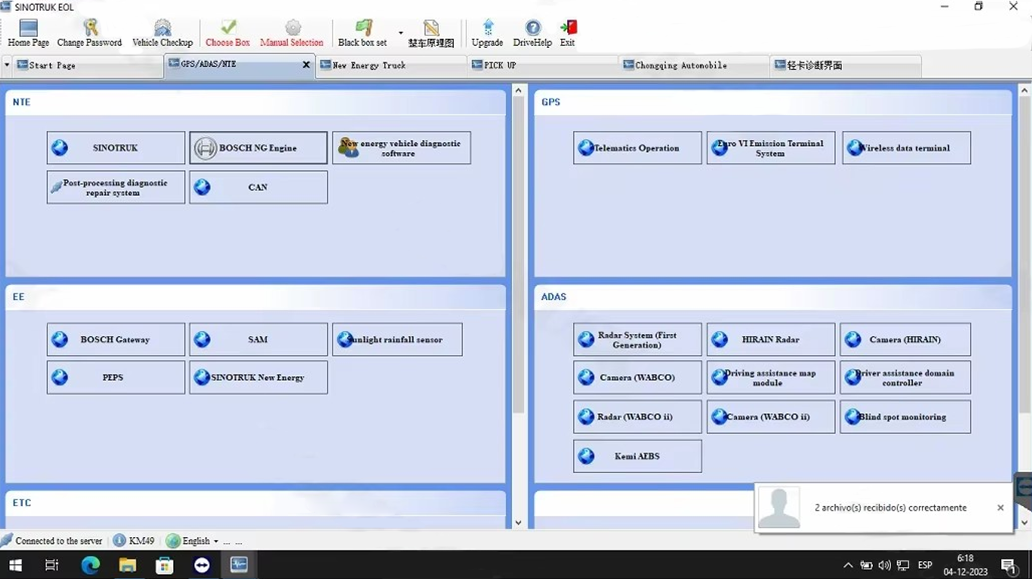The image size is (1032, 579).
Task: Open the light truck diagnostic tab
Action: 846,65
